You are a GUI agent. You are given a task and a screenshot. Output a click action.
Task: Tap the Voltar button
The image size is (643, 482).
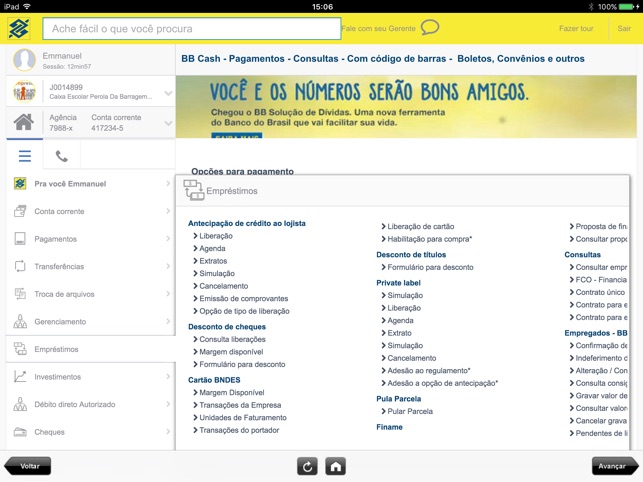click(x=28, y=466)
